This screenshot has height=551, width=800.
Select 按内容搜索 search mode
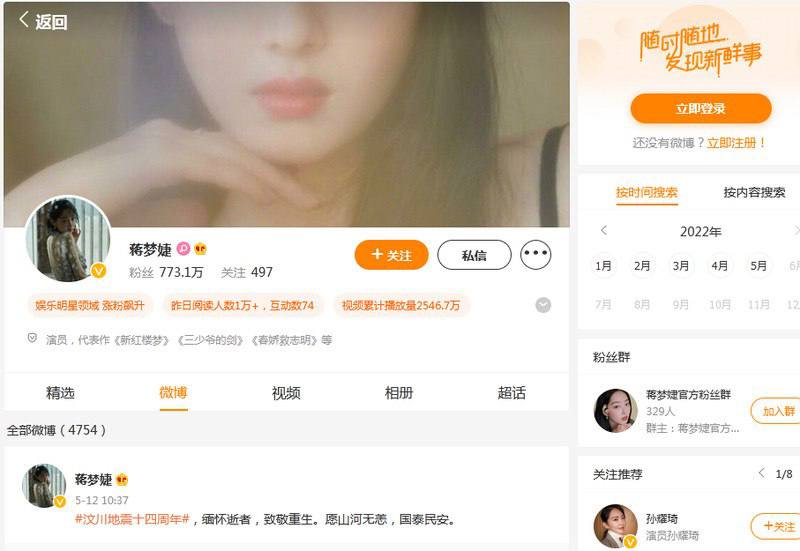(x=754, y=192)
